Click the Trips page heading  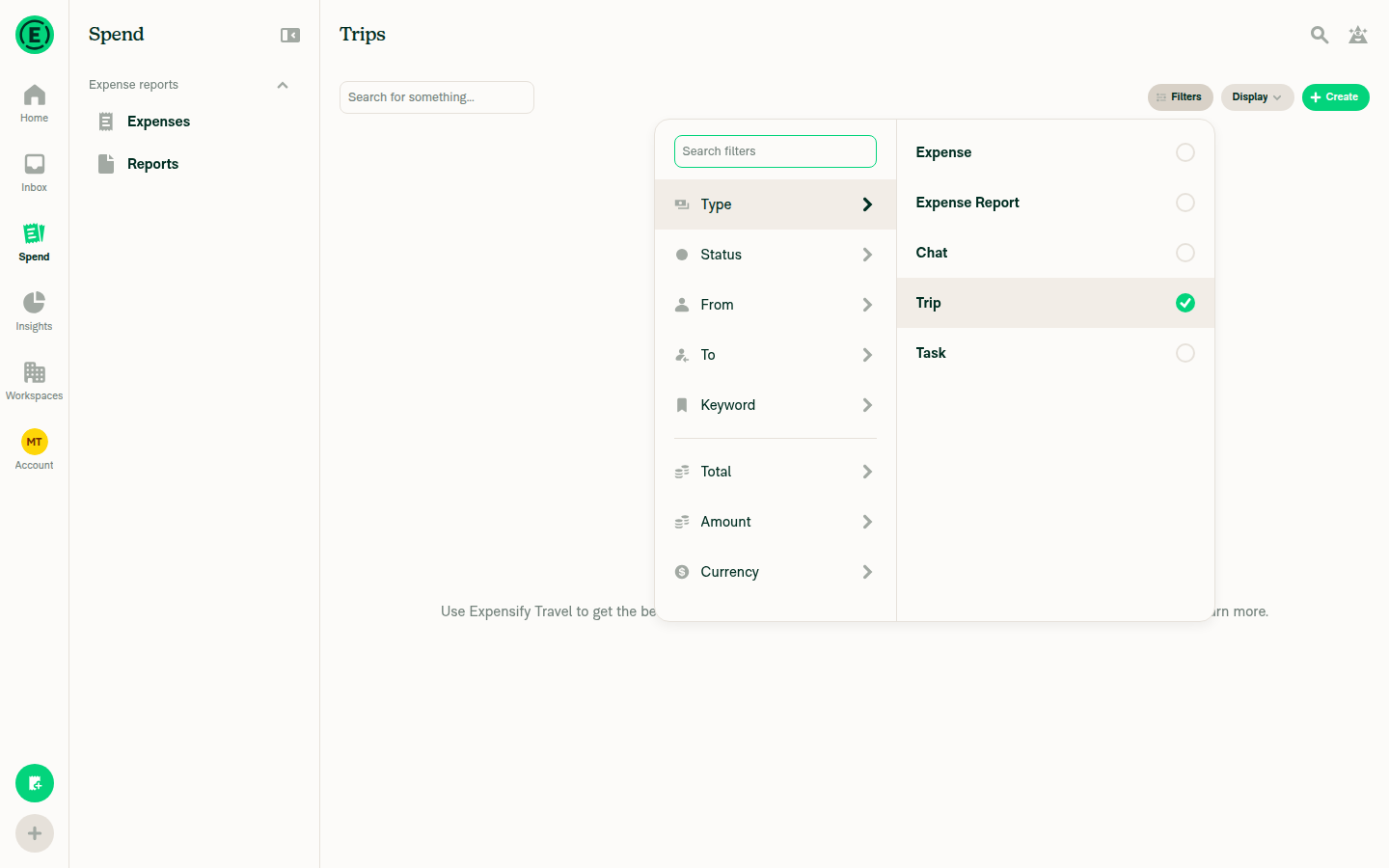(x=363, y=35)
